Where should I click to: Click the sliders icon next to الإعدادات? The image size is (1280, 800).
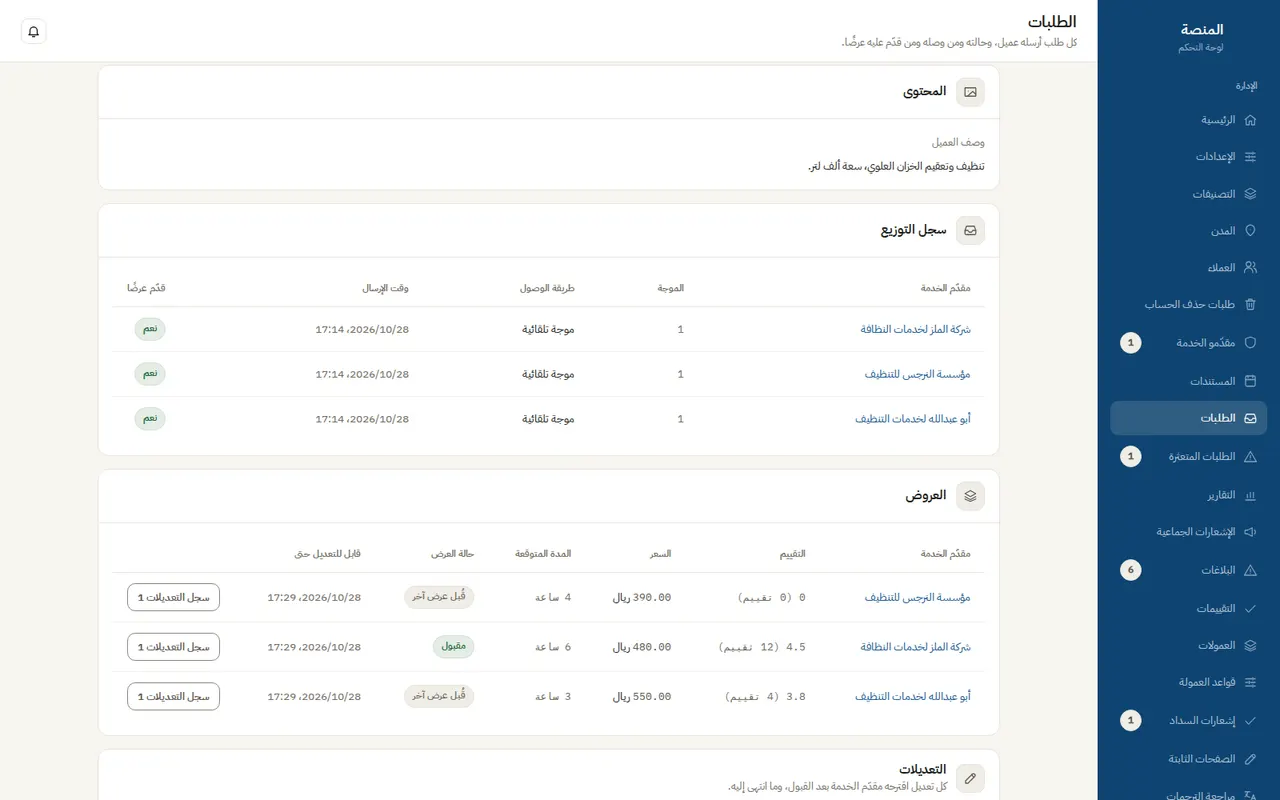1250,157
